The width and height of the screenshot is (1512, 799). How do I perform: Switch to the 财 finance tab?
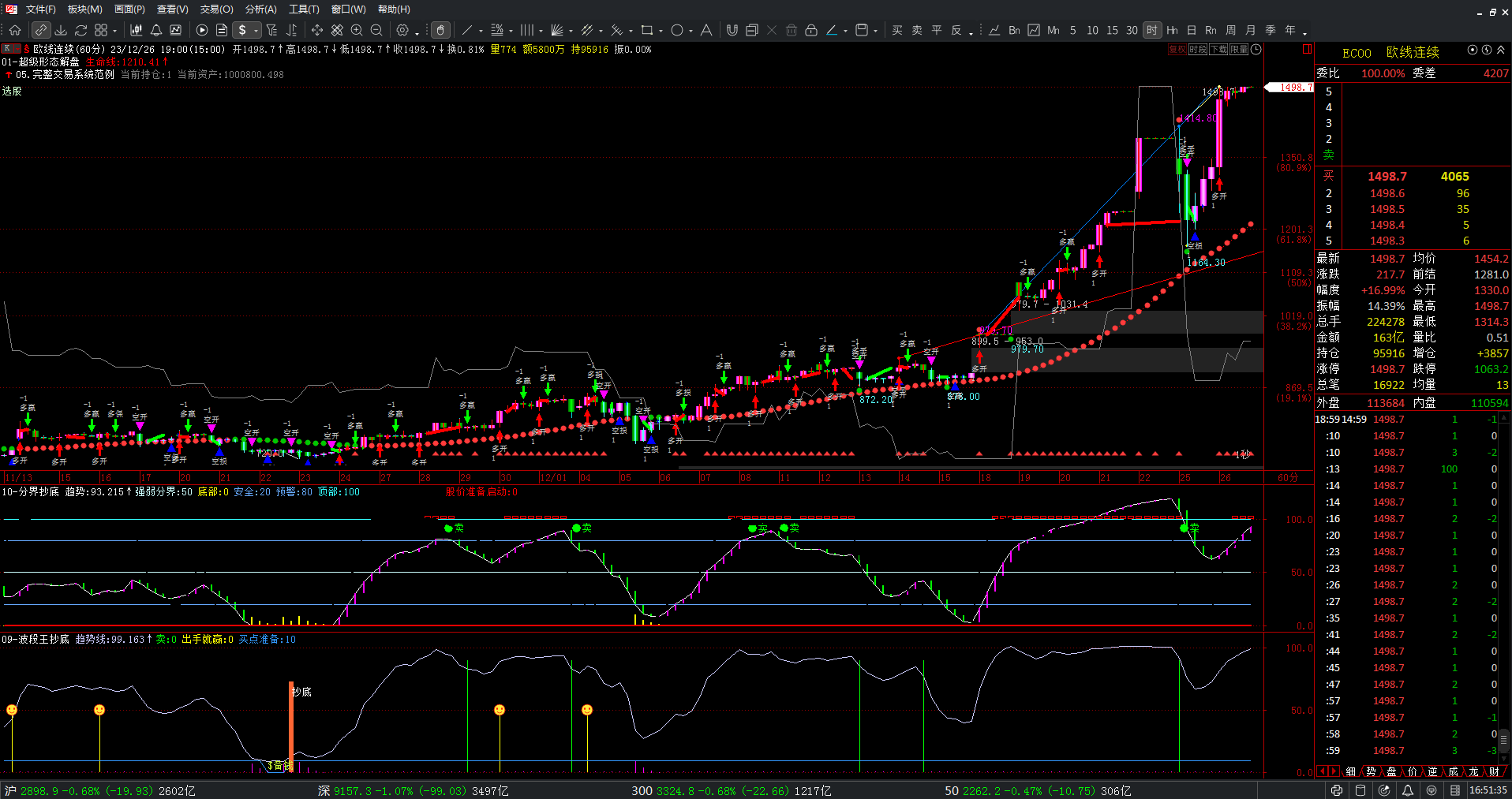click(1495, 771)
